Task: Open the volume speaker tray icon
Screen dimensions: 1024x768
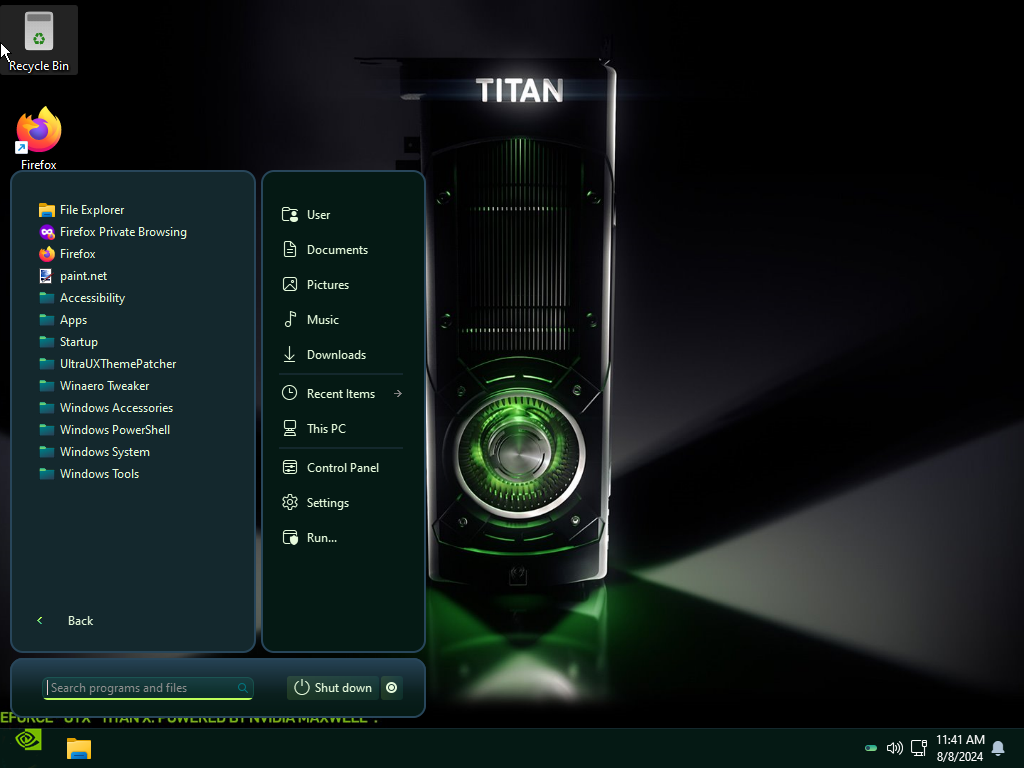Action: coord(894,748)
